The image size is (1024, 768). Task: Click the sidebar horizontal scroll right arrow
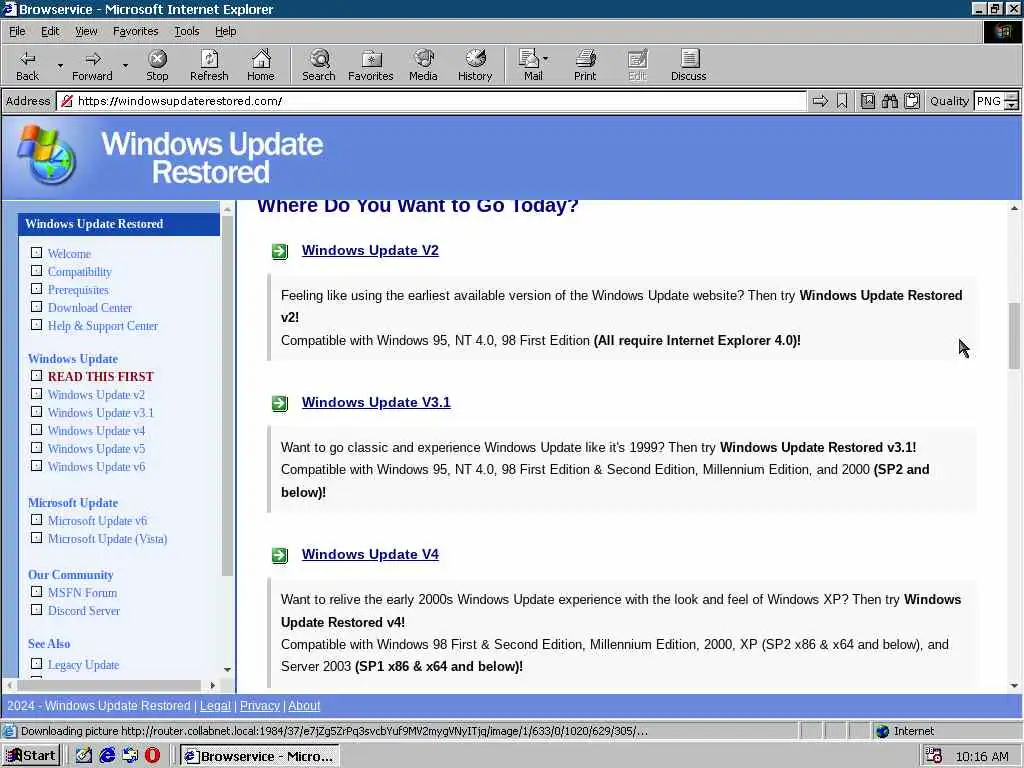212,685
